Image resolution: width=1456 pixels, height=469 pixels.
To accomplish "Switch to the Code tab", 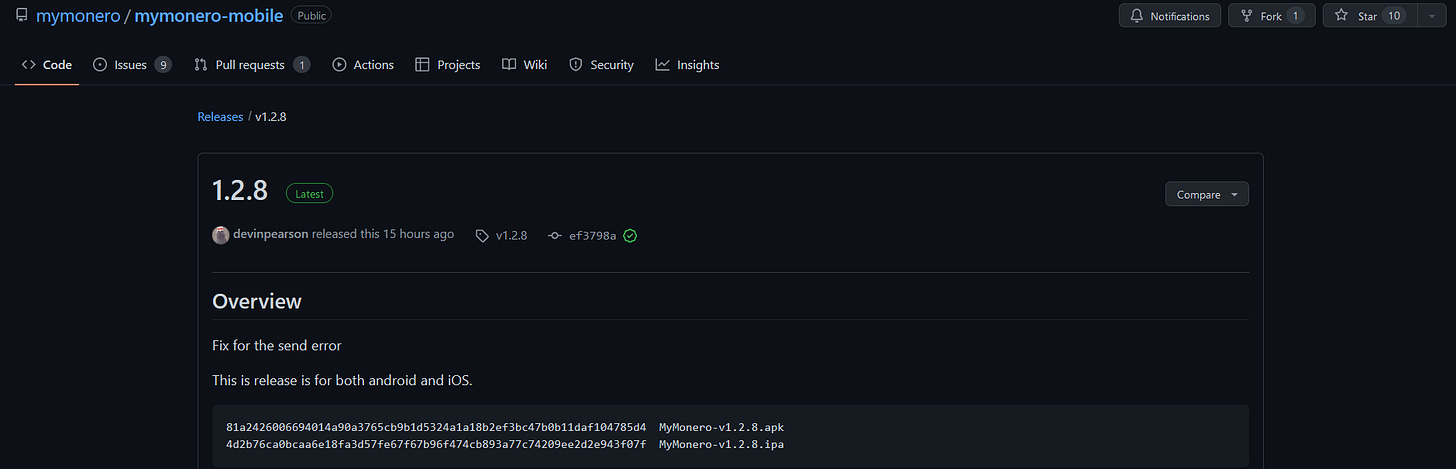I will [46, 65].
